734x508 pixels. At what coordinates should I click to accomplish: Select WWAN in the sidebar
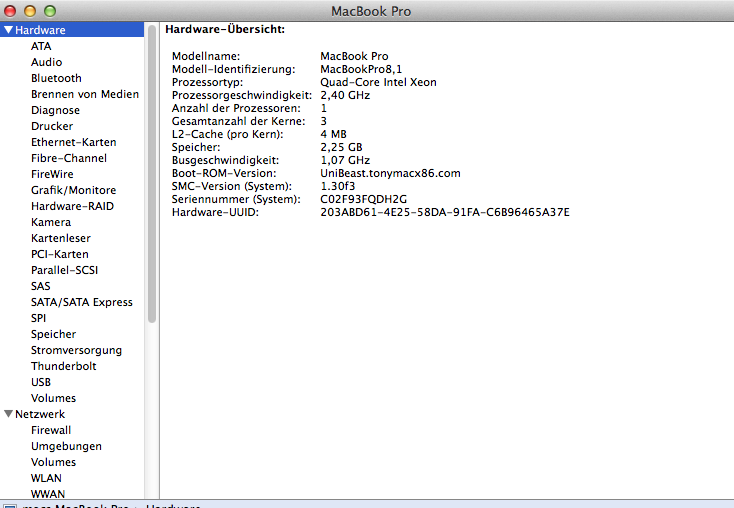48,494
